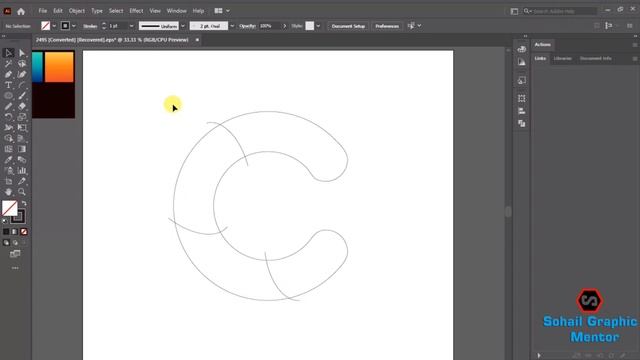
Task: Swap fill and stroke colors
Action: coord(24,203)
